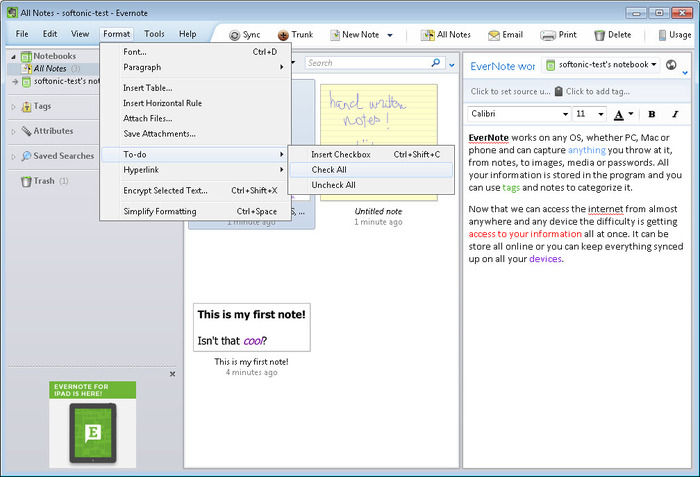
Task: Click to set source URL field
Action: [x=510, y=92]
